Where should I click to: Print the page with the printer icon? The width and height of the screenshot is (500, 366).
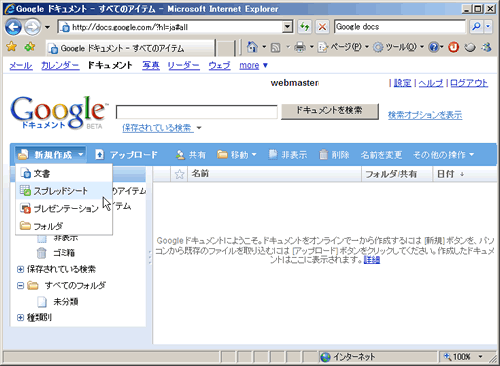300,48
